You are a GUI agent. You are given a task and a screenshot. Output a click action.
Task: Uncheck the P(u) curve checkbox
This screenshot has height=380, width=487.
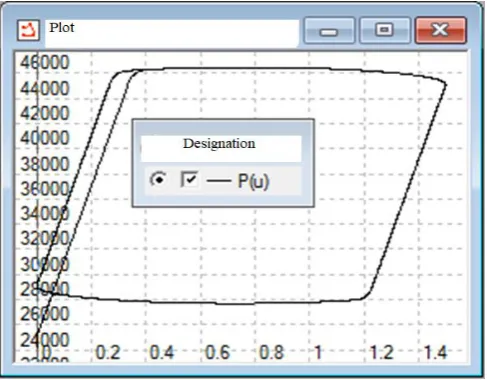pos(189,179)
